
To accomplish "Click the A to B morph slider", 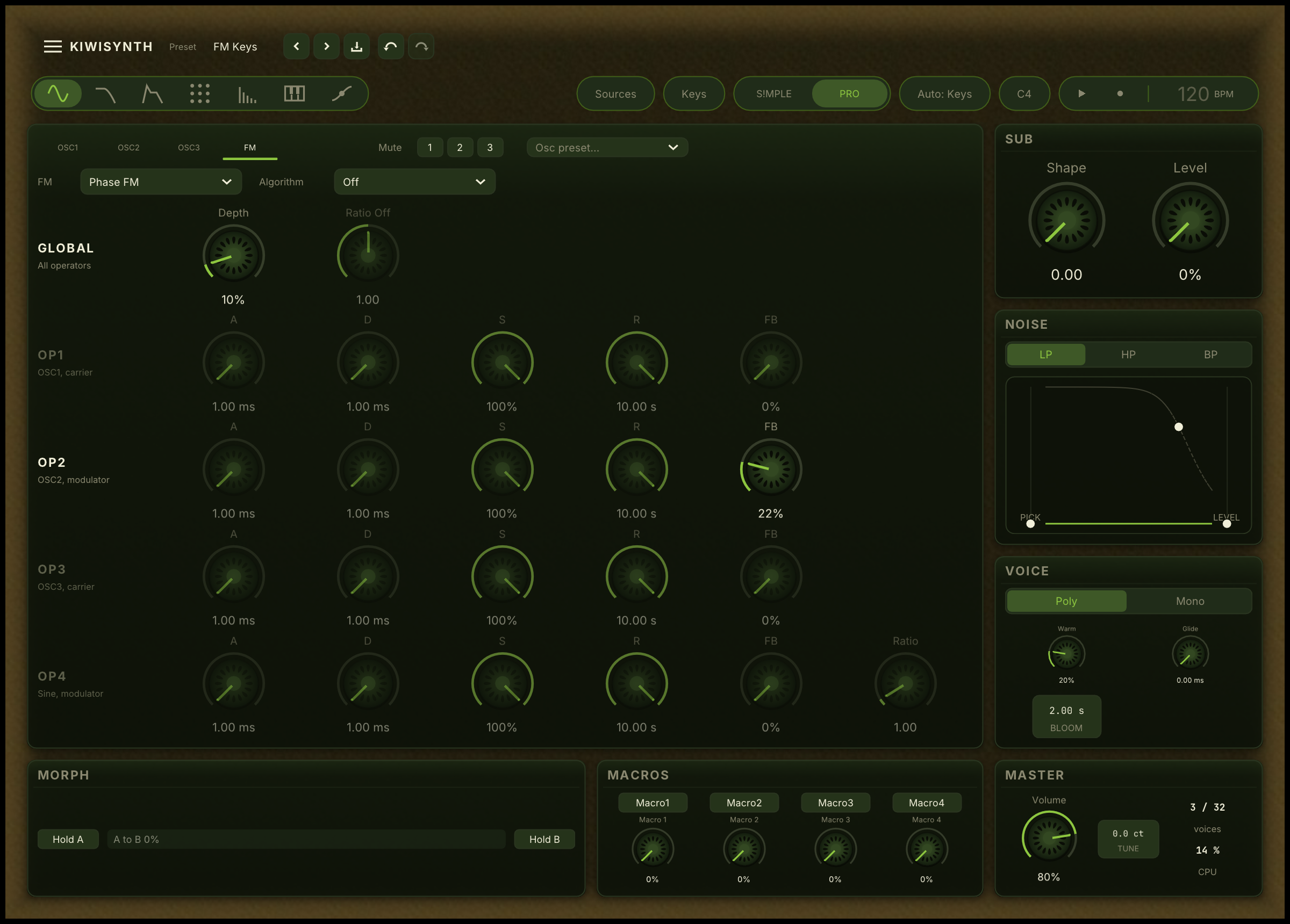I will tap(306, 839).
